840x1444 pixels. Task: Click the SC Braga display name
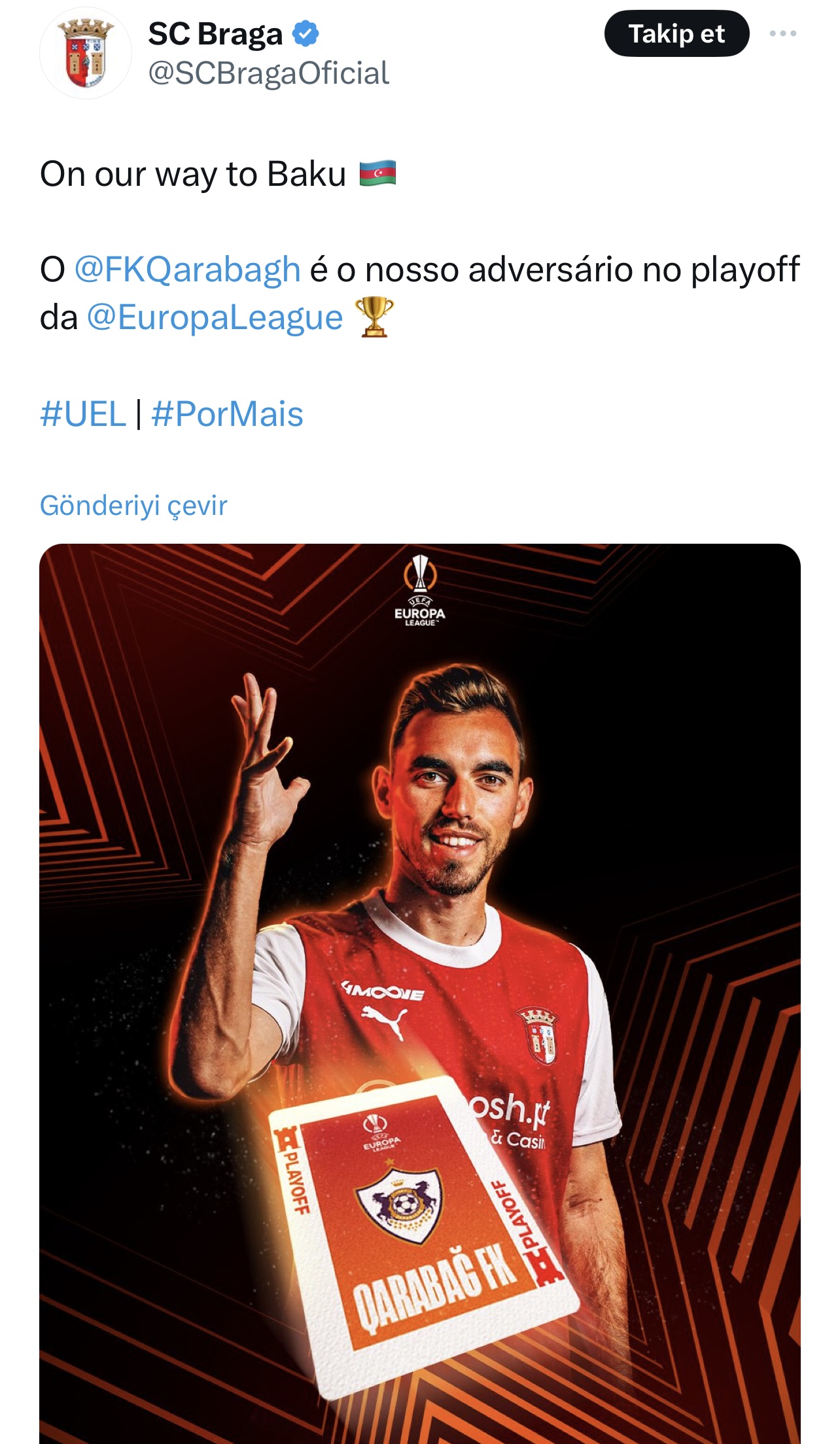click(215, 34)
